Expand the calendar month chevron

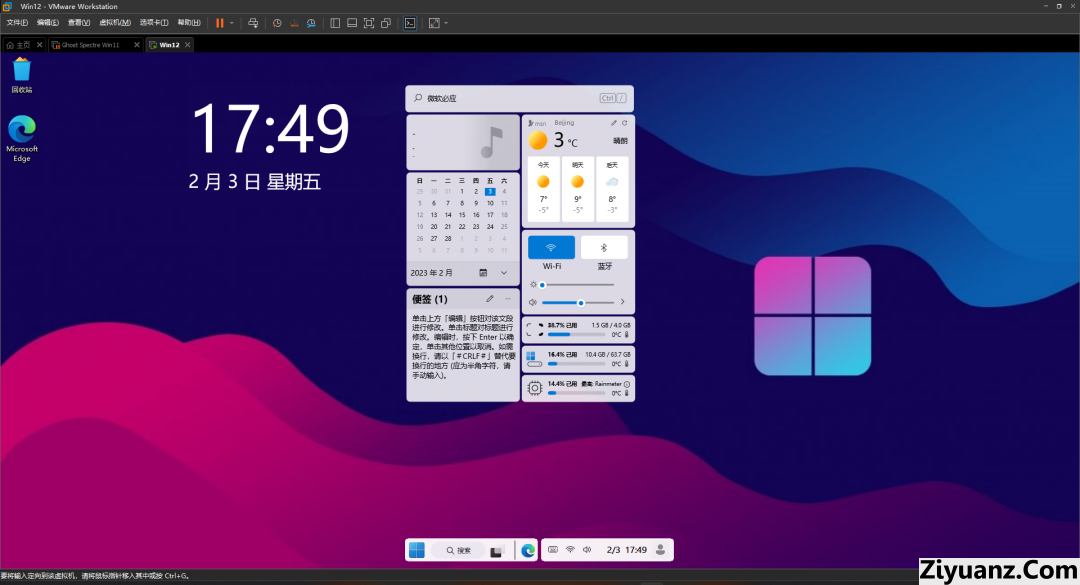(504, 272)
